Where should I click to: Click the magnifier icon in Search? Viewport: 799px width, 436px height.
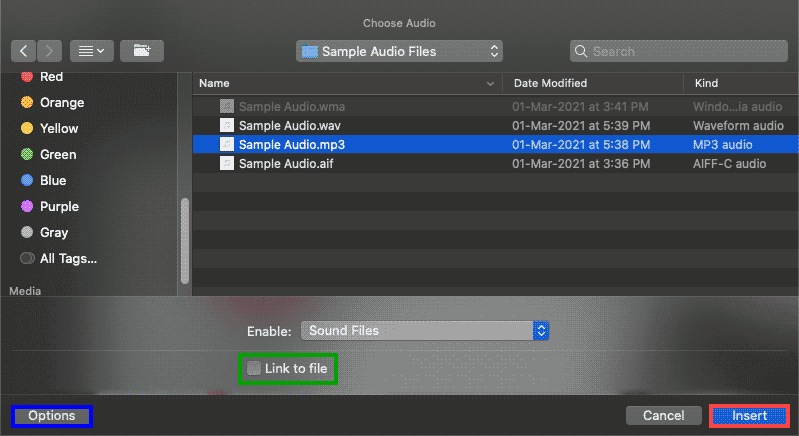coord(582,51)
